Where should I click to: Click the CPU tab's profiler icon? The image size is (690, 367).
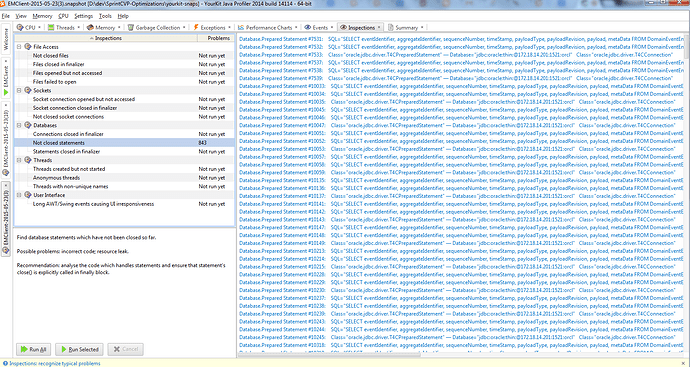[20, 27]
